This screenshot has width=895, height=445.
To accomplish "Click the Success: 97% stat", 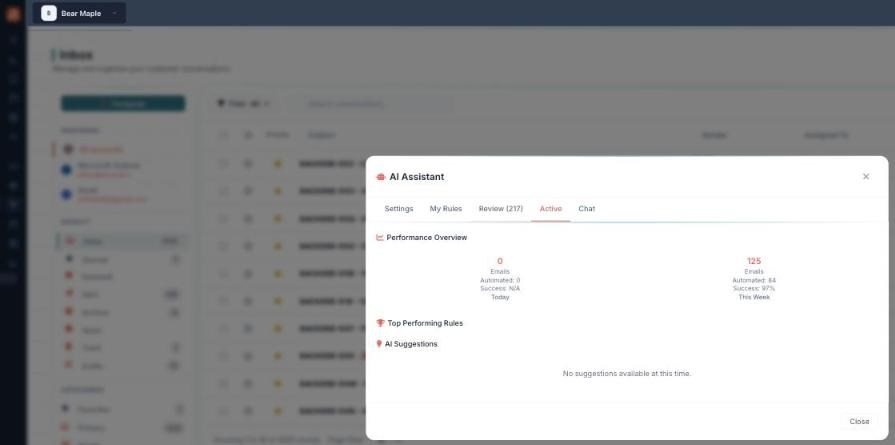I will point(754,289).
